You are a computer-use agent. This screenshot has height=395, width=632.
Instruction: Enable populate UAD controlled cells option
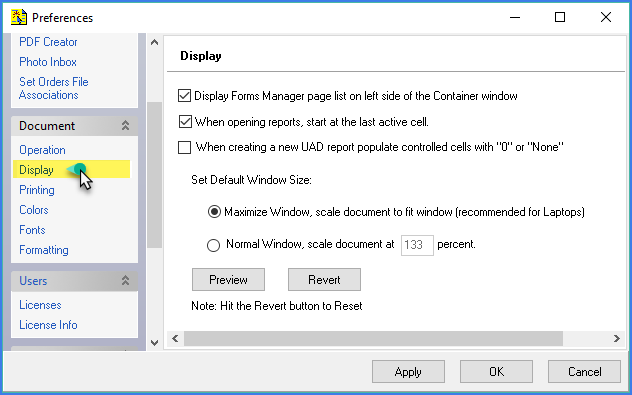click(x=184, y=147)
